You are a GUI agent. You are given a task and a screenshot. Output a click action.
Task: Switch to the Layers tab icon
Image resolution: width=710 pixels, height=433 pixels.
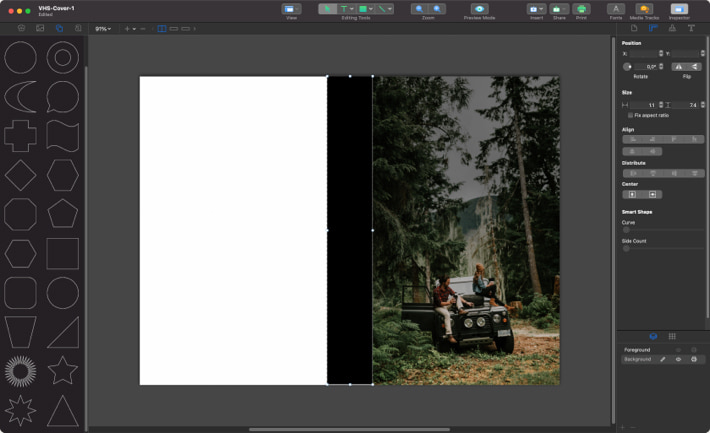[653, 336]
